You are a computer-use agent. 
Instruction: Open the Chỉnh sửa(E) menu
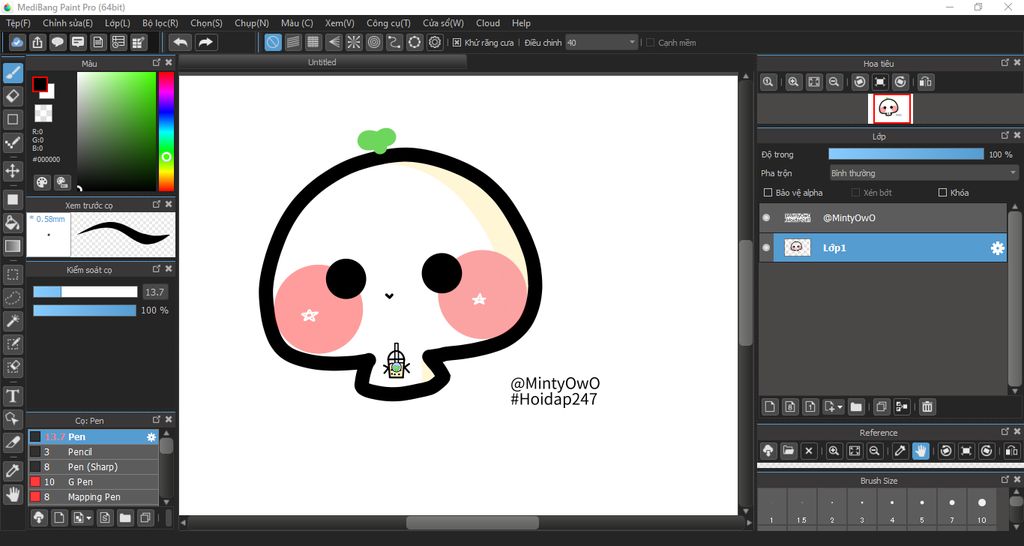(68, 23)
